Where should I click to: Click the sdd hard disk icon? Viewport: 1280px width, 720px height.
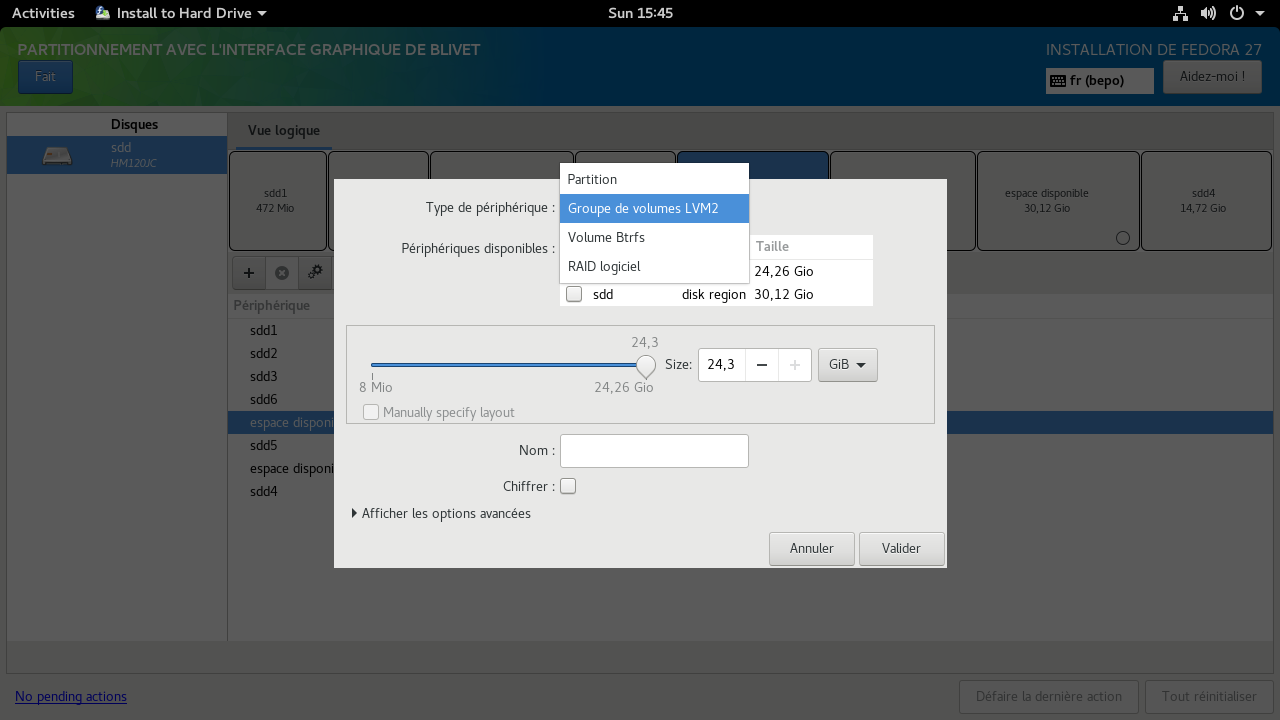click(57, 156)
